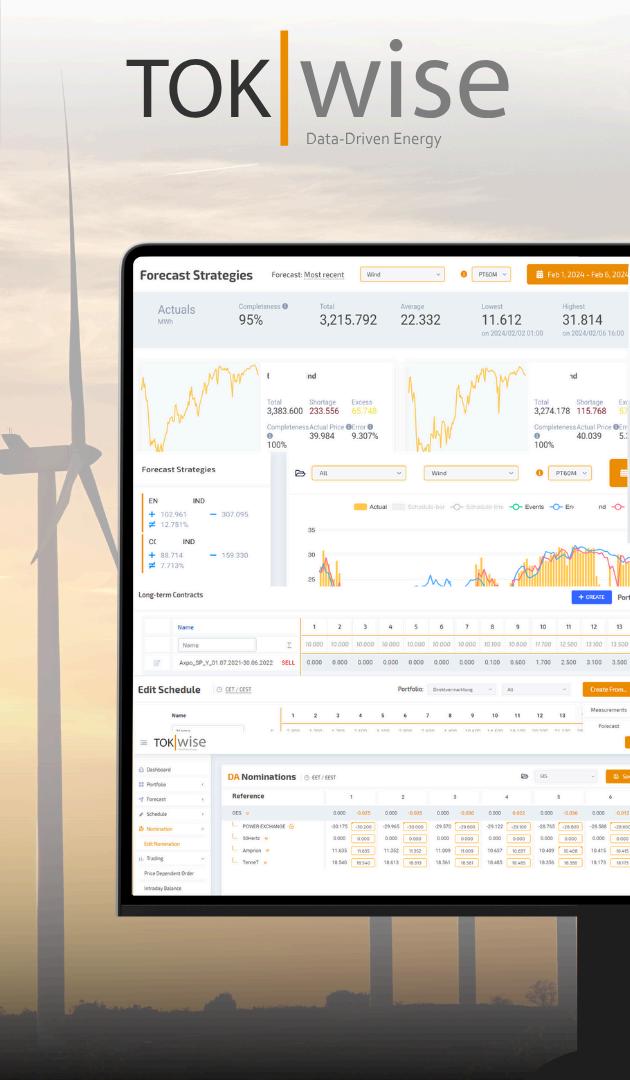Toggle the Events series in the chart legend
The image size is (630, 1080).
(x=527, y=507)
